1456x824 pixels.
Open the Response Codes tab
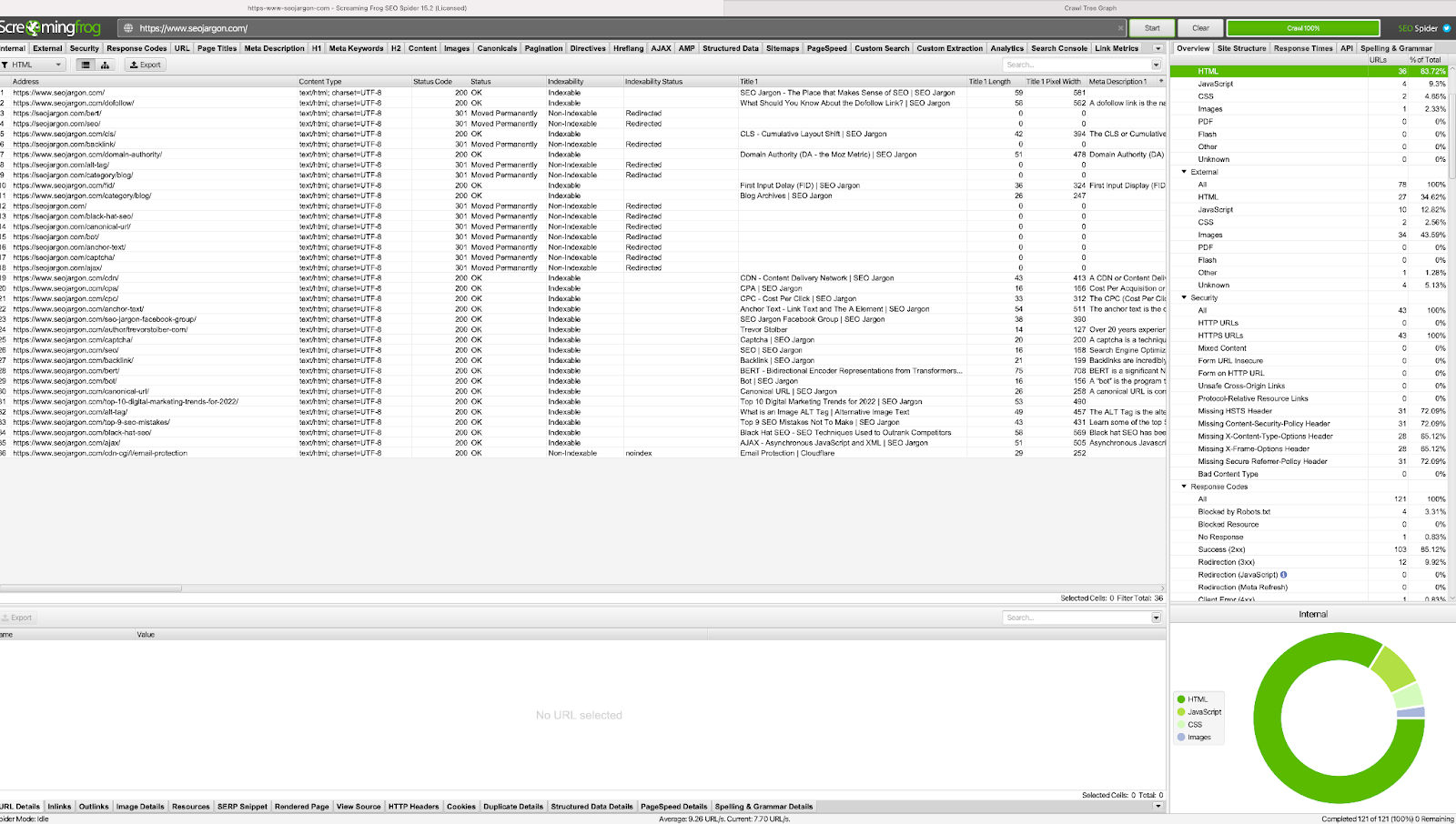click(x=136, y=48)
